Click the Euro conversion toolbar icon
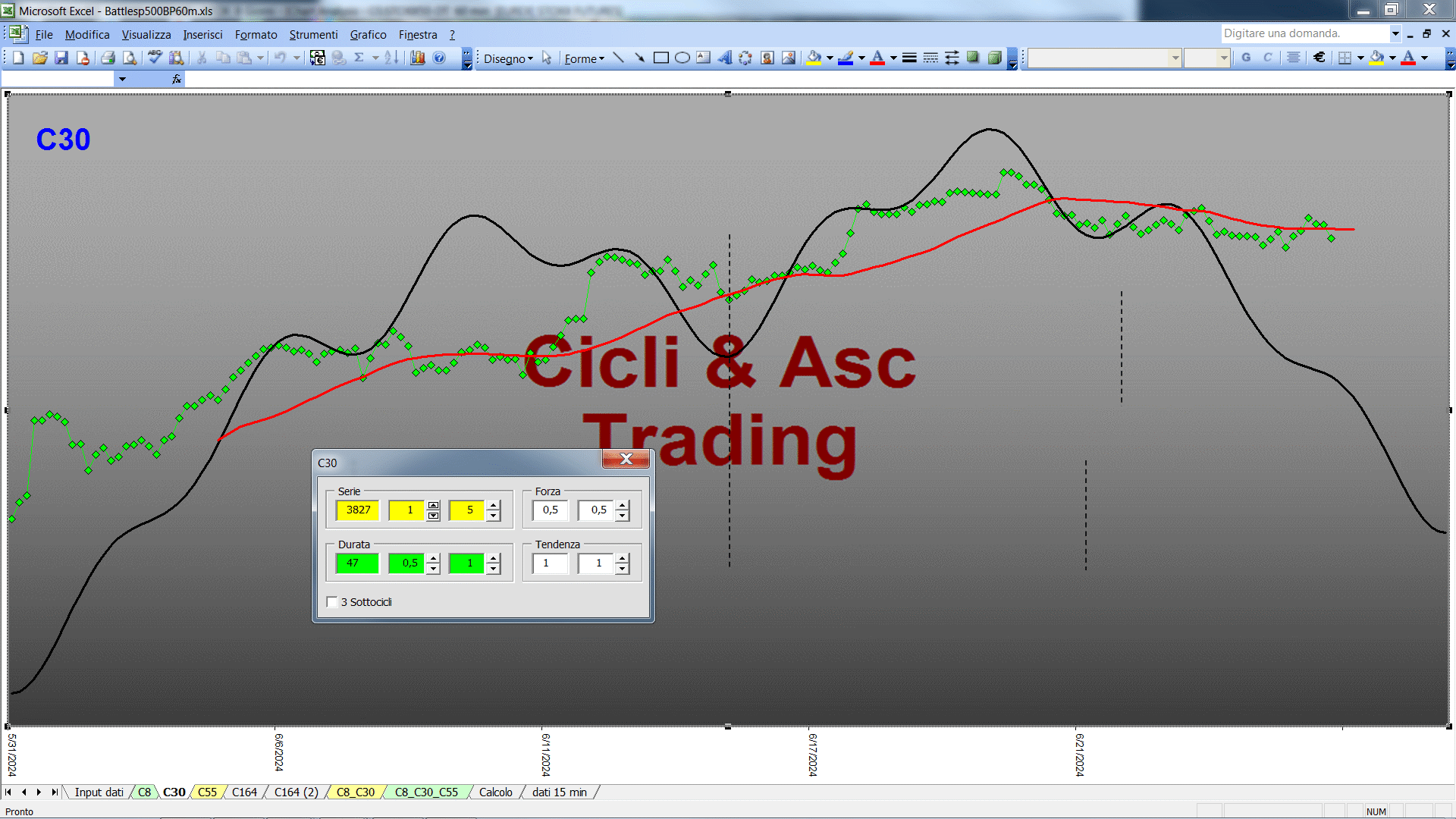Image resolution: width=1456 pixels, height=819 pixels. 318,58
